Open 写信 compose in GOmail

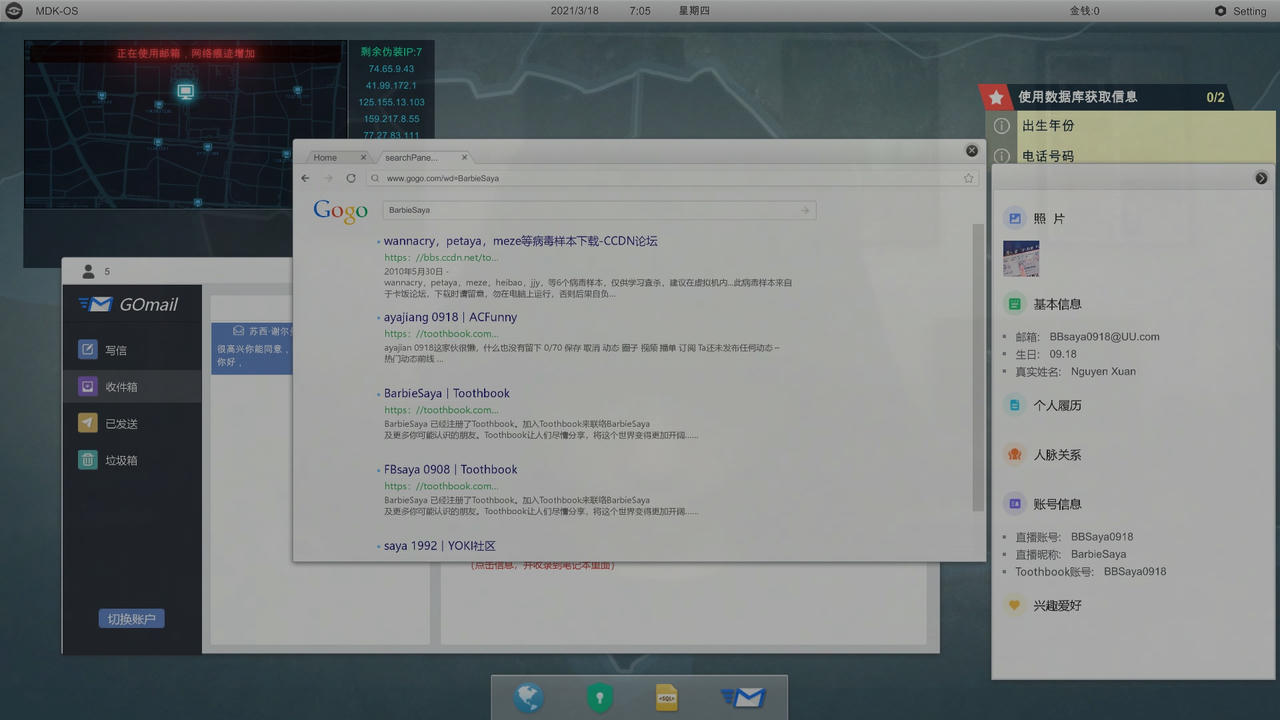131,350
